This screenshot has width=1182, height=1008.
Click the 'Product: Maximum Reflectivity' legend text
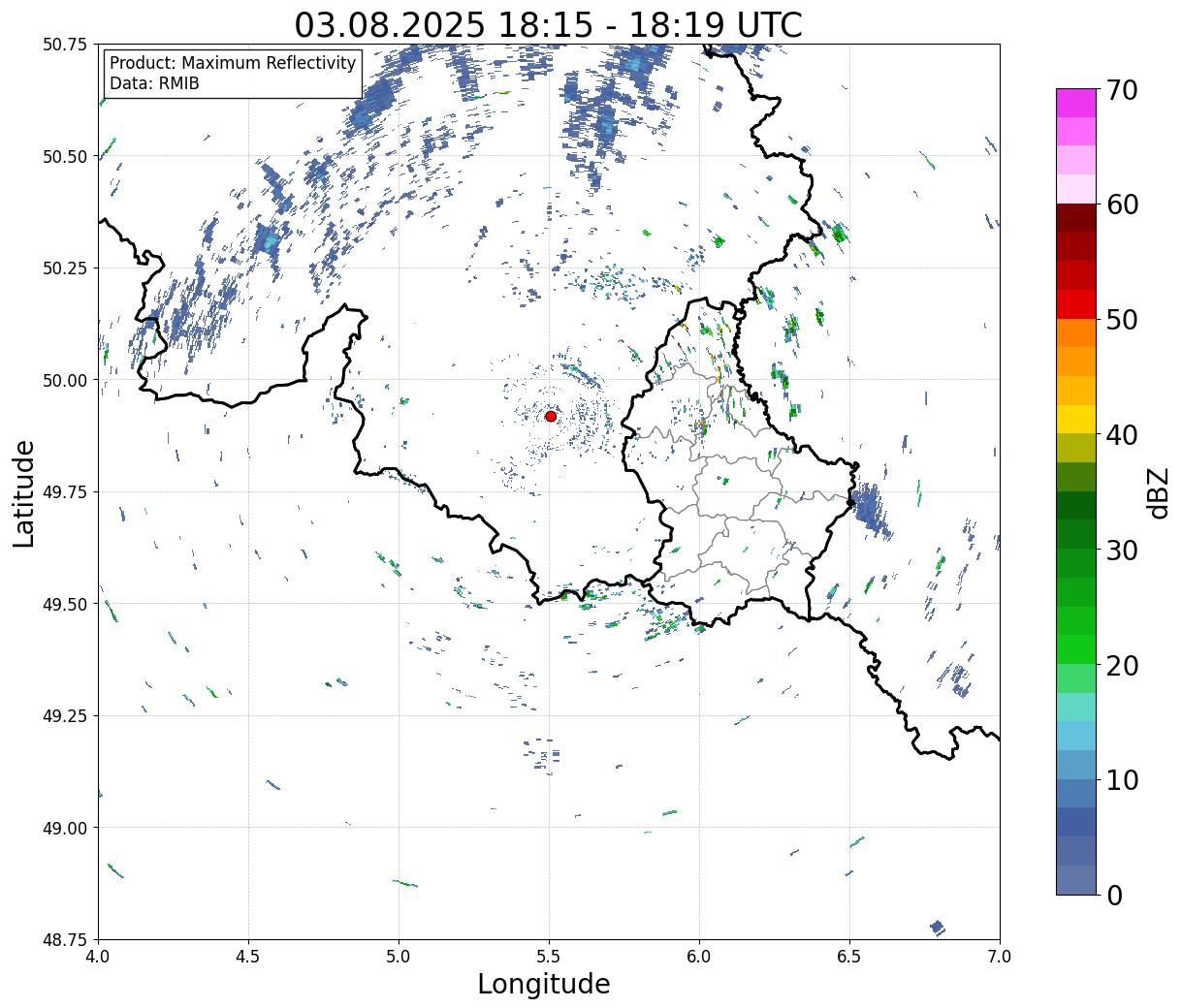point(233,63)
